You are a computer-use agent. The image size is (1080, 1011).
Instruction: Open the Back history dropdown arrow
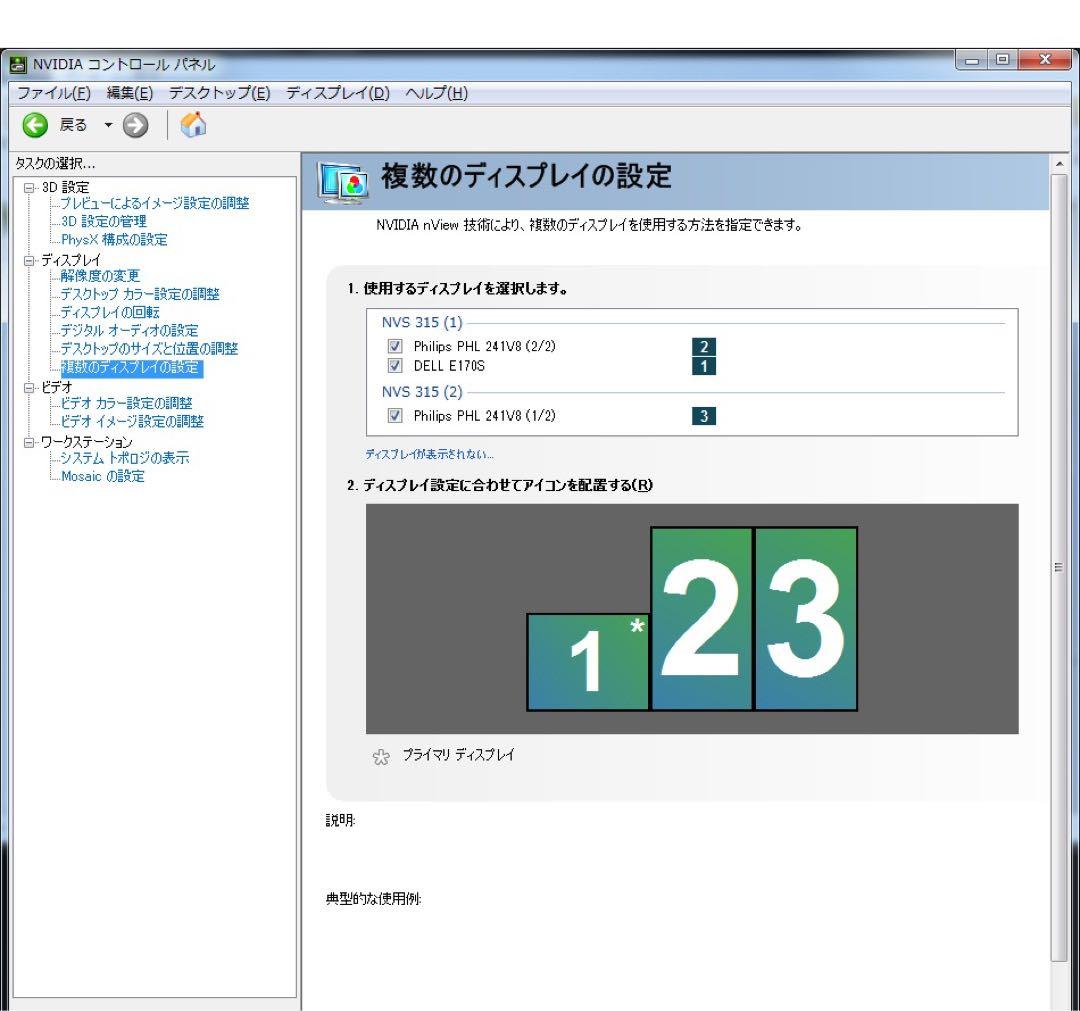click(x=108, y=125)
